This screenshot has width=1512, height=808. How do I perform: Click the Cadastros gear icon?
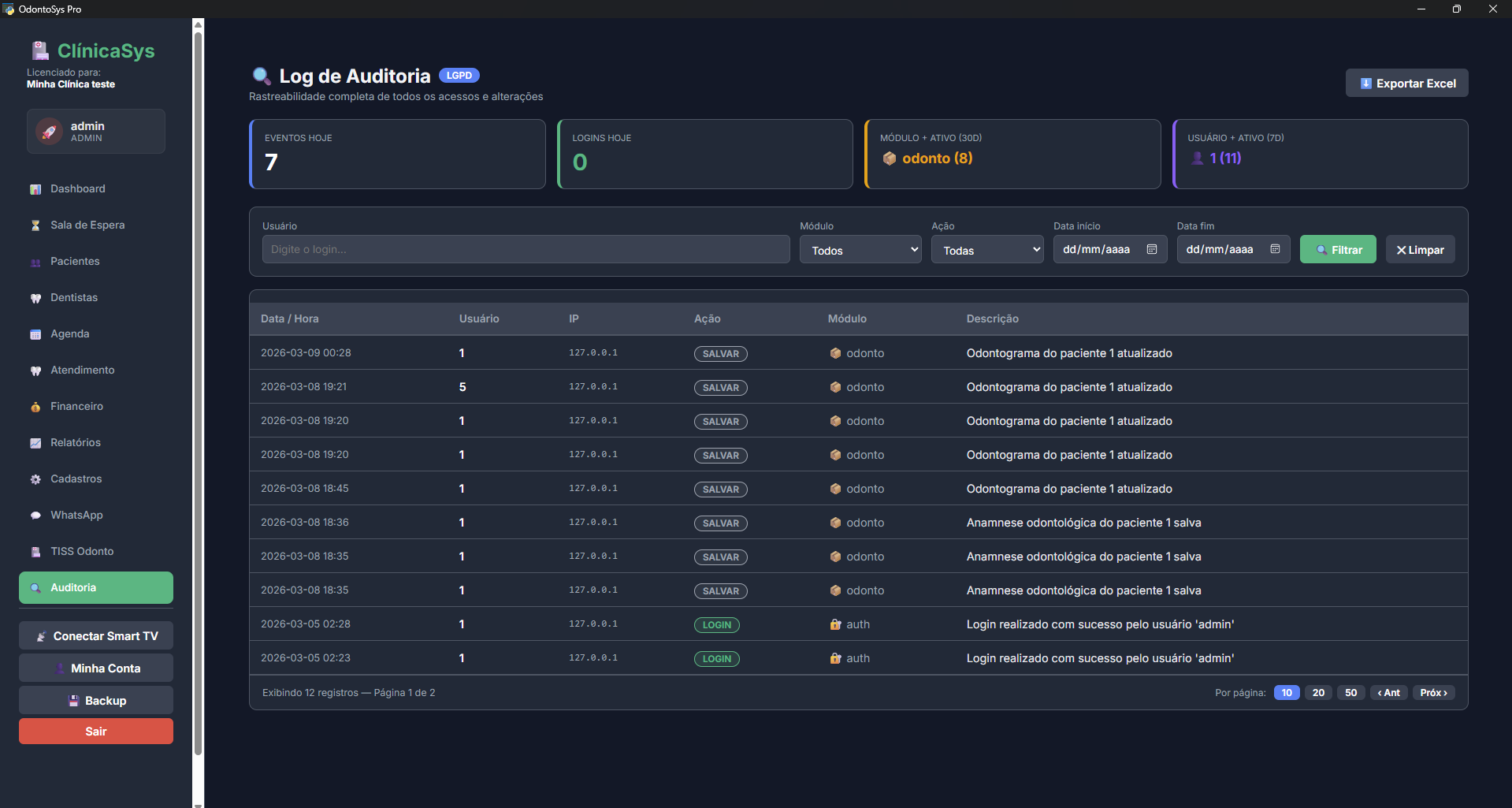[x=35, y=479]
